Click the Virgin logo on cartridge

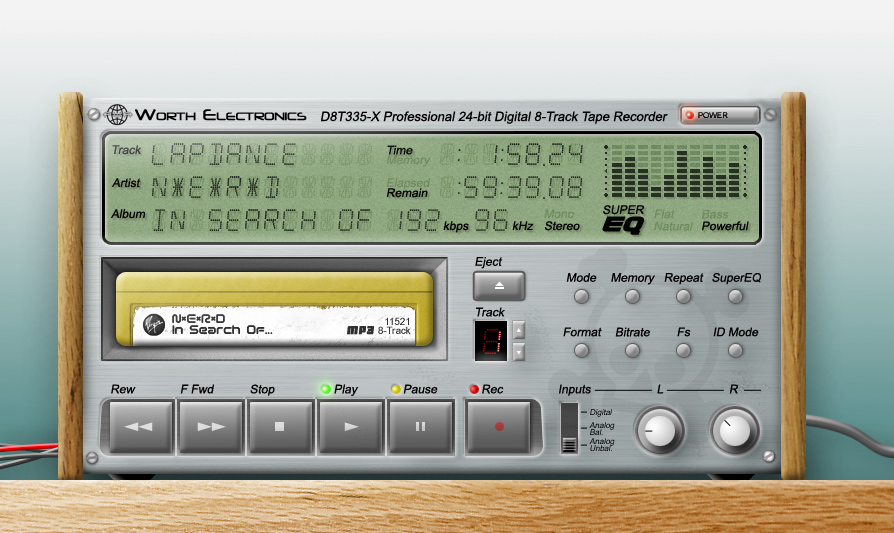154,324
